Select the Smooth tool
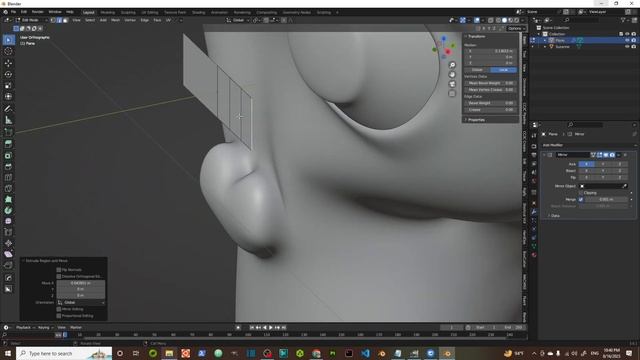Viewport: 640px width, 360px height. pos(8,221)
